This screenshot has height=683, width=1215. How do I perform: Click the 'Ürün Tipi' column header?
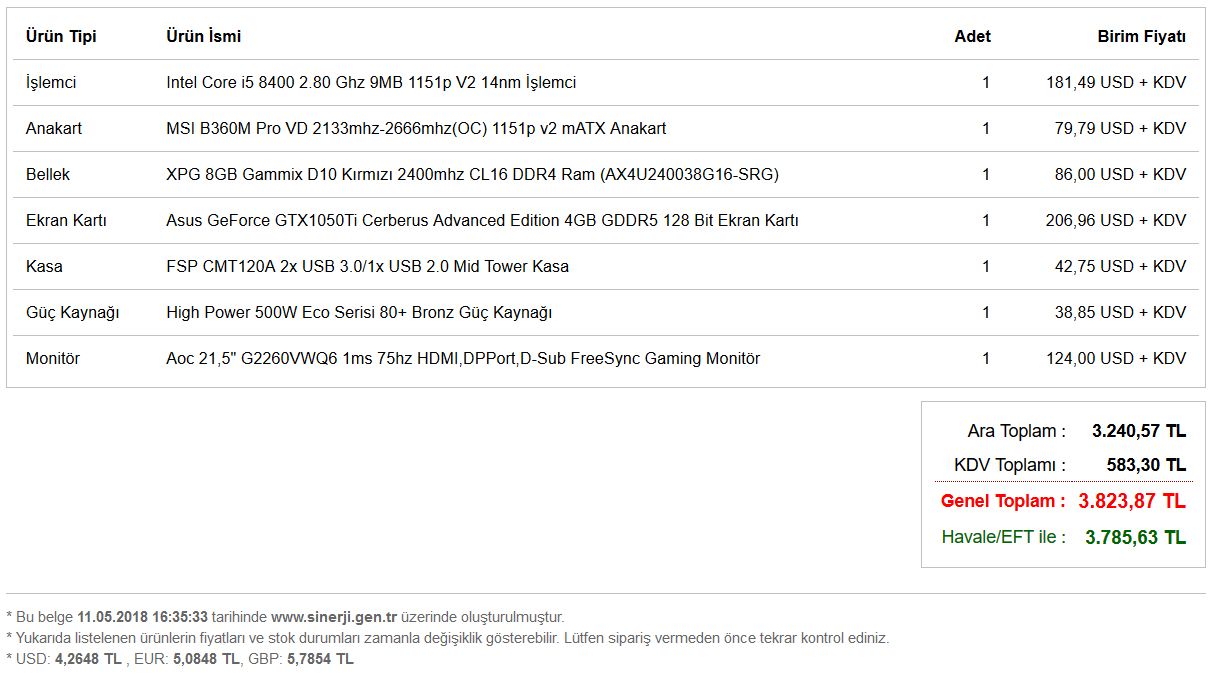pos(61,36)
